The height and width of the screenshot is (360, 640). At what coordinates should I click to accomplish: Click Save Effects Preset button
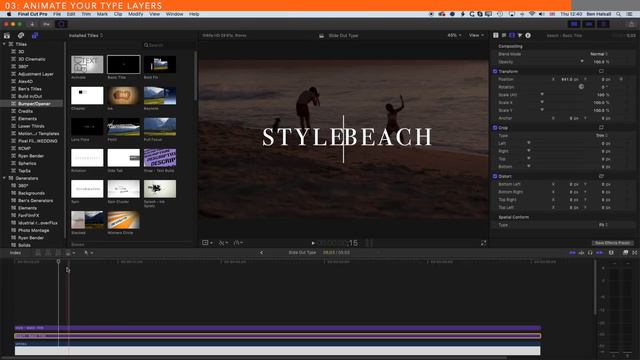(612, 243)
